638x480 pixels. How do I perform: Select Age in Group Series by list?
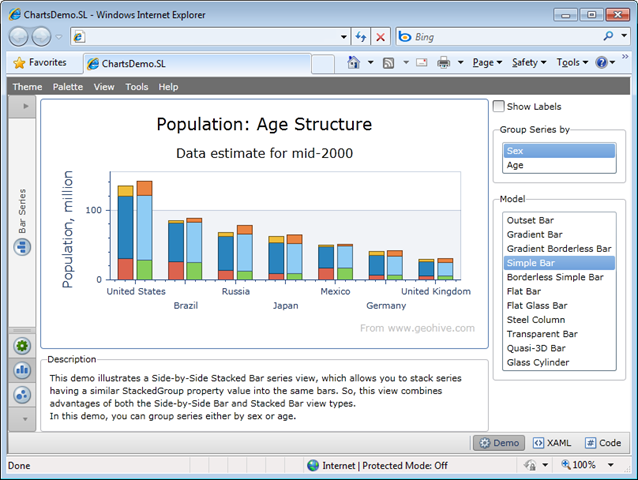click(x=559, y=165)
